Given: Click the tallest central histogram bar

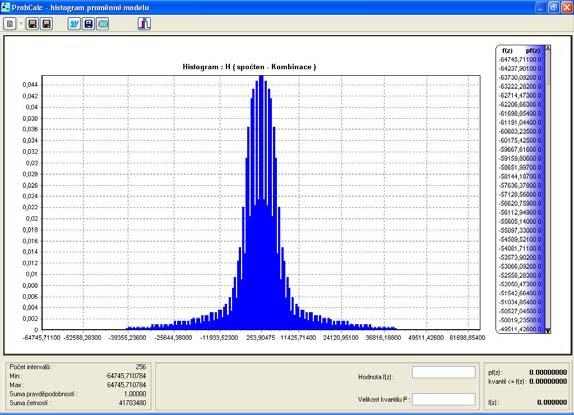Looking at the screenshot, I should (x=261, y=202).
